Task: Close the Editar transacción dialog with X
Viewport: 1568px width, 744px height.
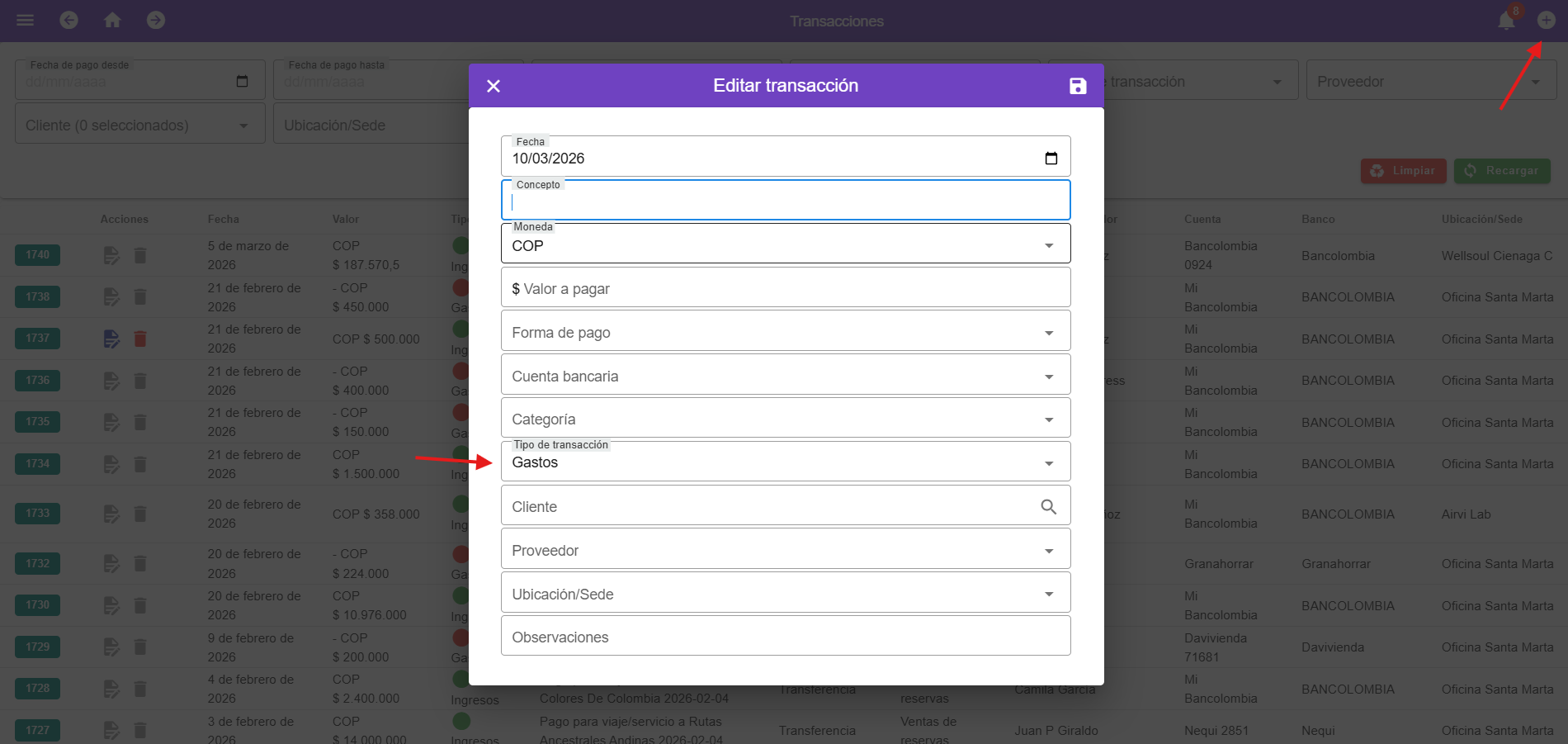Action: coord(494,86)
